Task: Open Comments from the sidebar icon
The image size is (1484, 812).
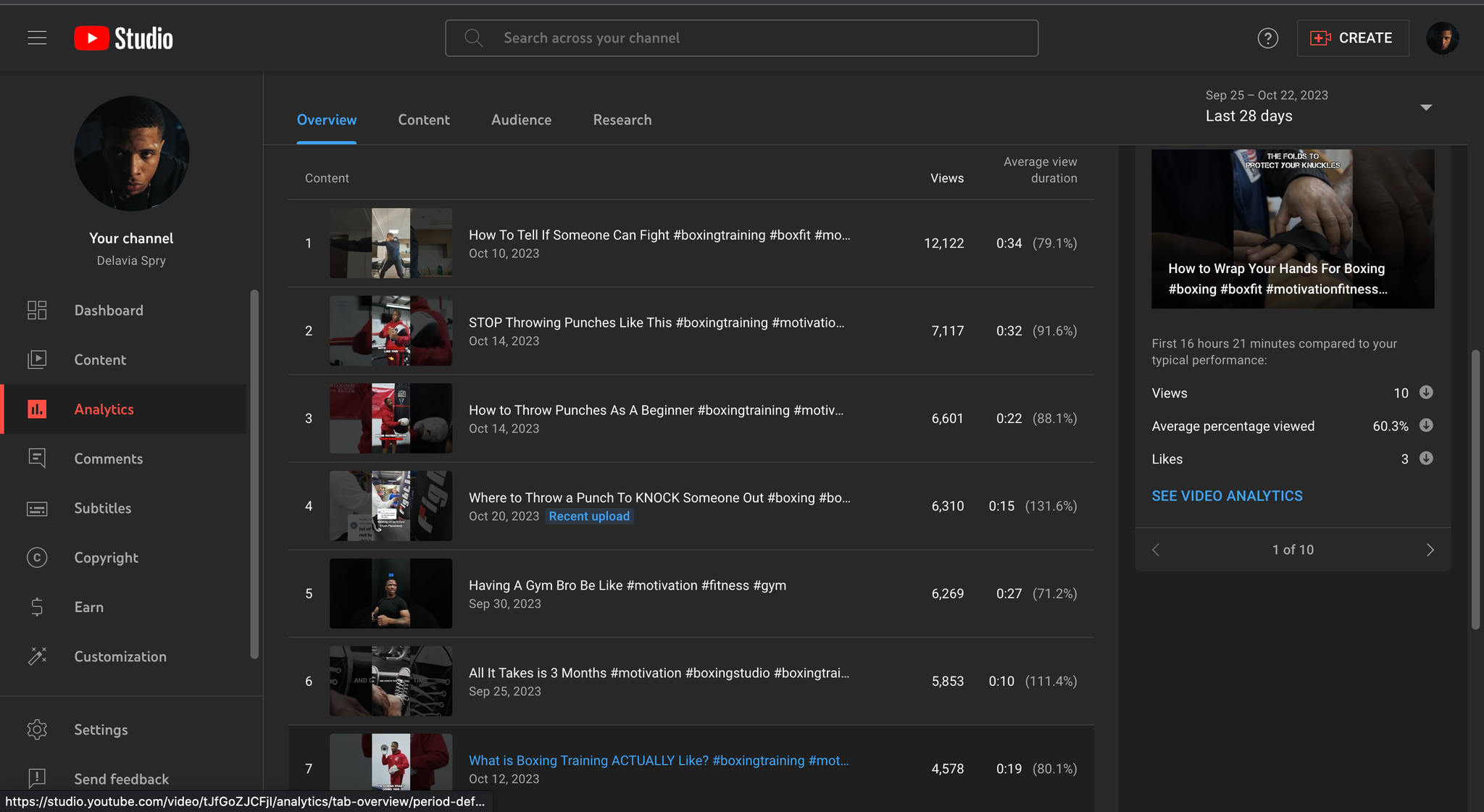Action: [x=37, y=459]
